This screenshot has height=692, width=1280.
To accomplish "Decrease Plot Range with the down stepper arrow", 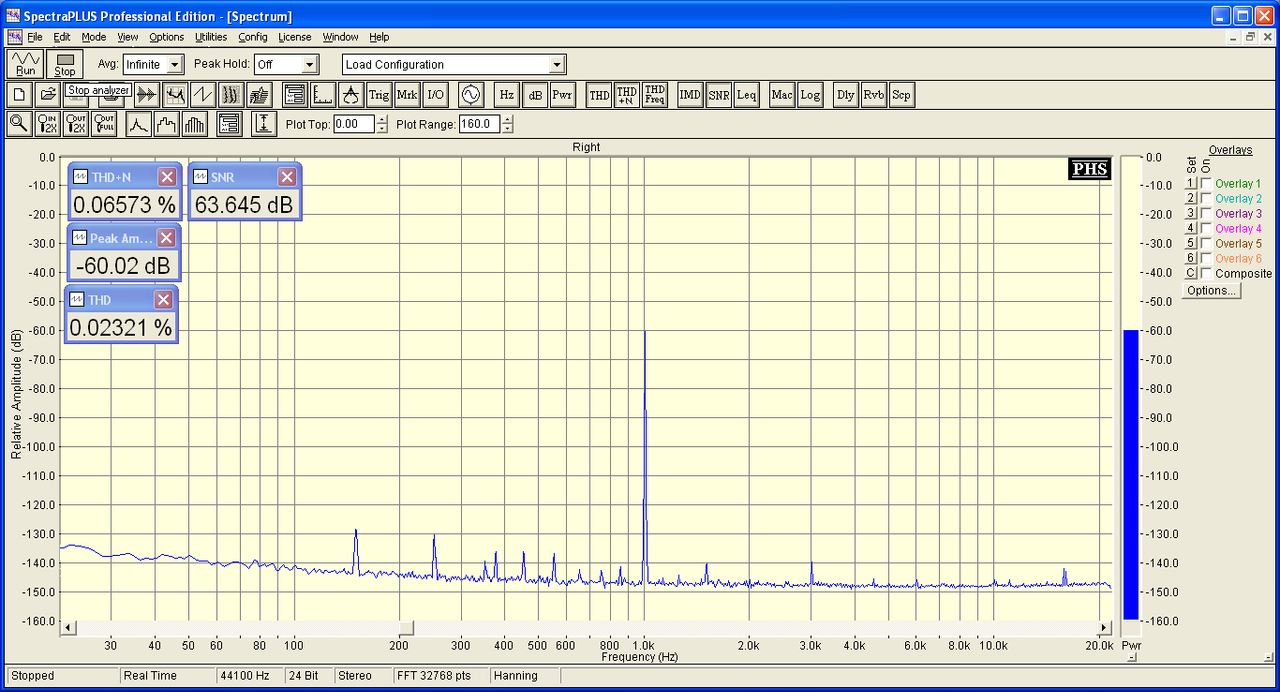I will pyautogui.click(x=508, y=129).
